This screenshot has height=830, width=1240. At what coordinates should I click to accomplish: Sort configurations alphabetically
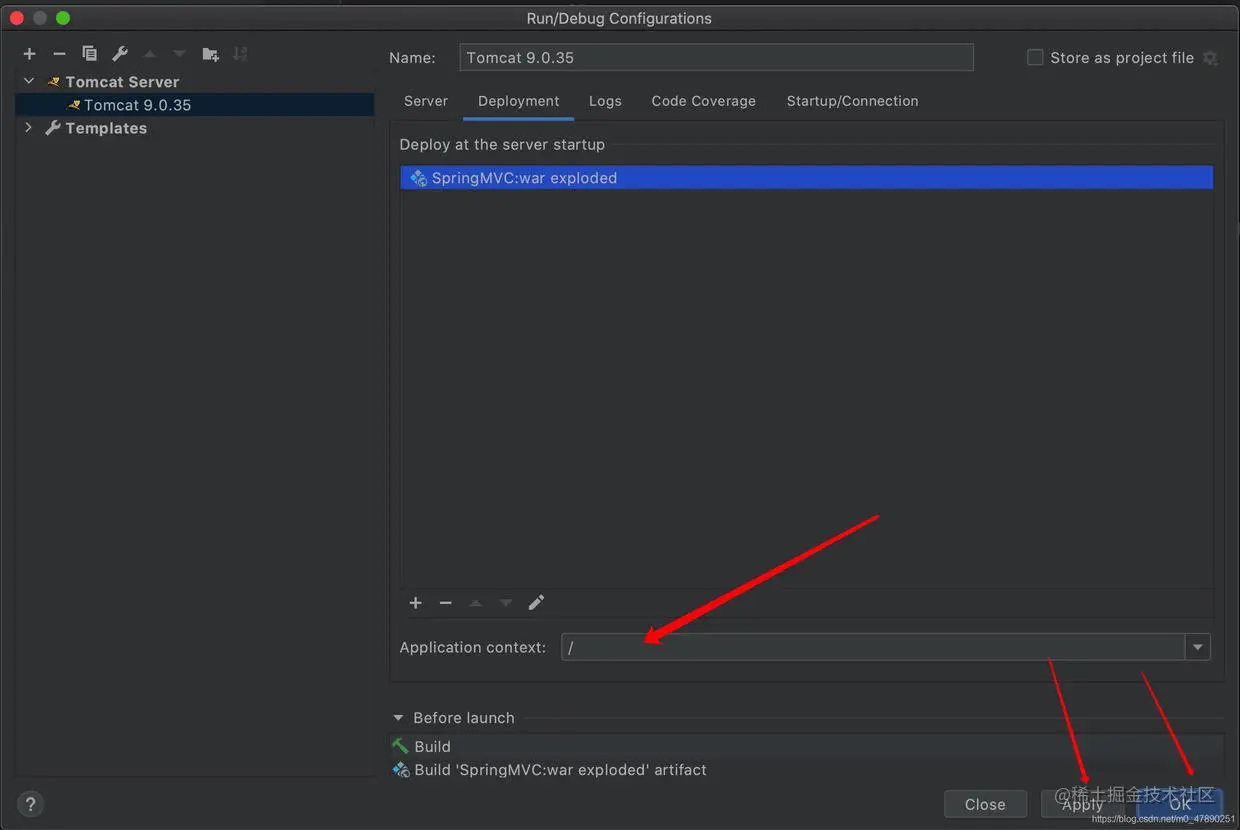point(240,54)
